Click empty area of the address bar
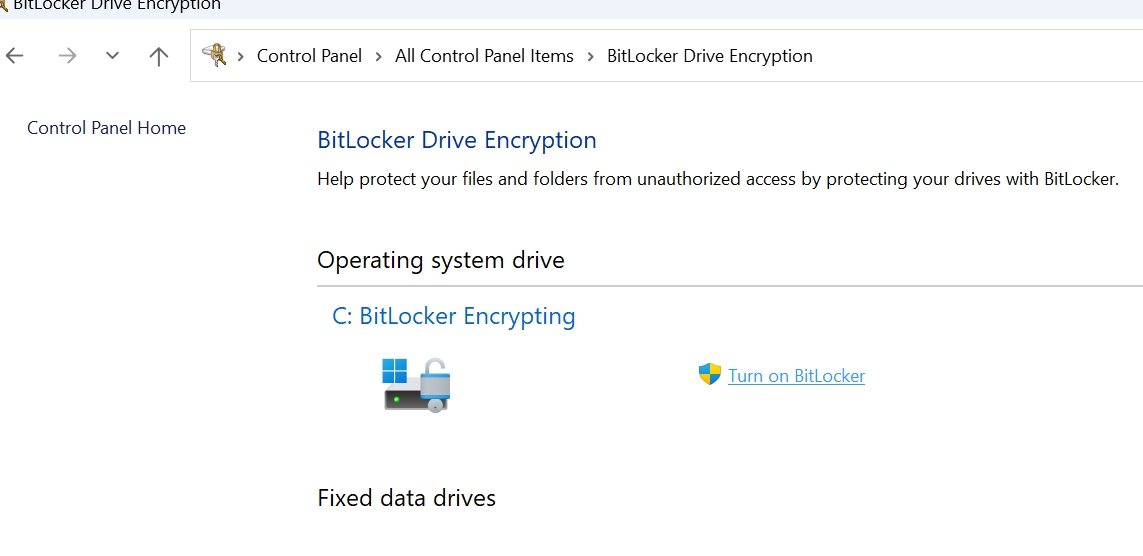This screenshot has width=1143, height=556. [977, 56]
